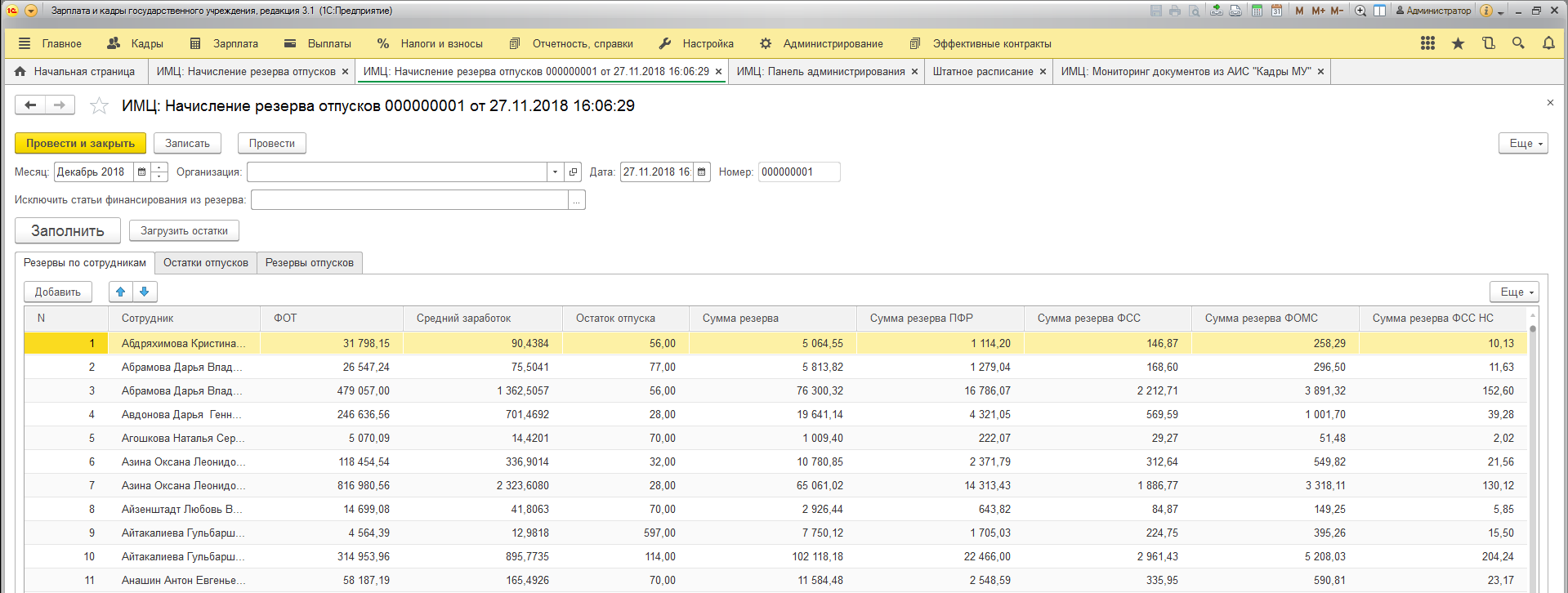Expand the Организация dropdown list
Viewport: 1568px width, 593px height.
[555, 172]
